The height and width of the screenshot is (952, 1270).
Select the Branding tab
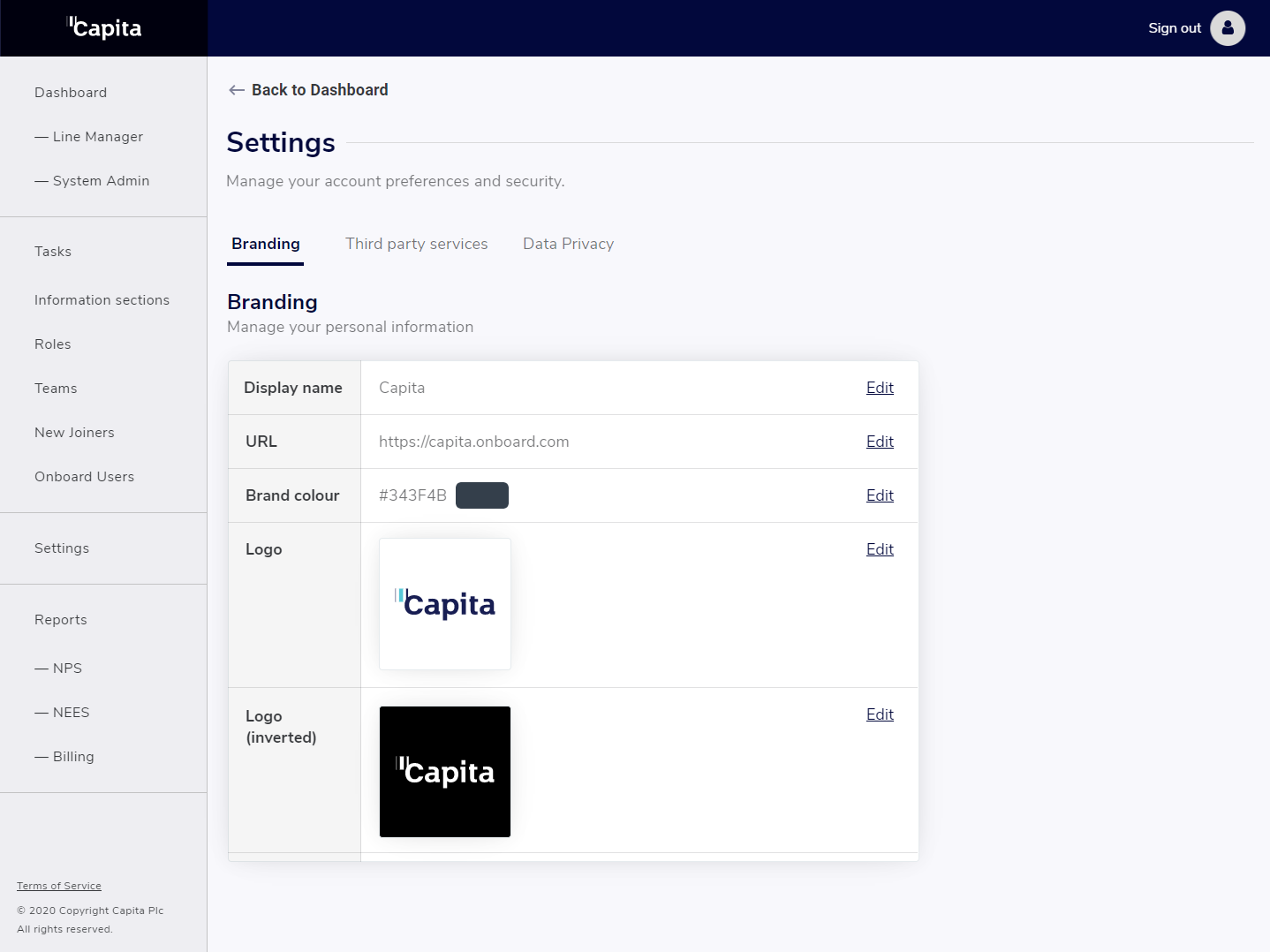tap(266, 244)
